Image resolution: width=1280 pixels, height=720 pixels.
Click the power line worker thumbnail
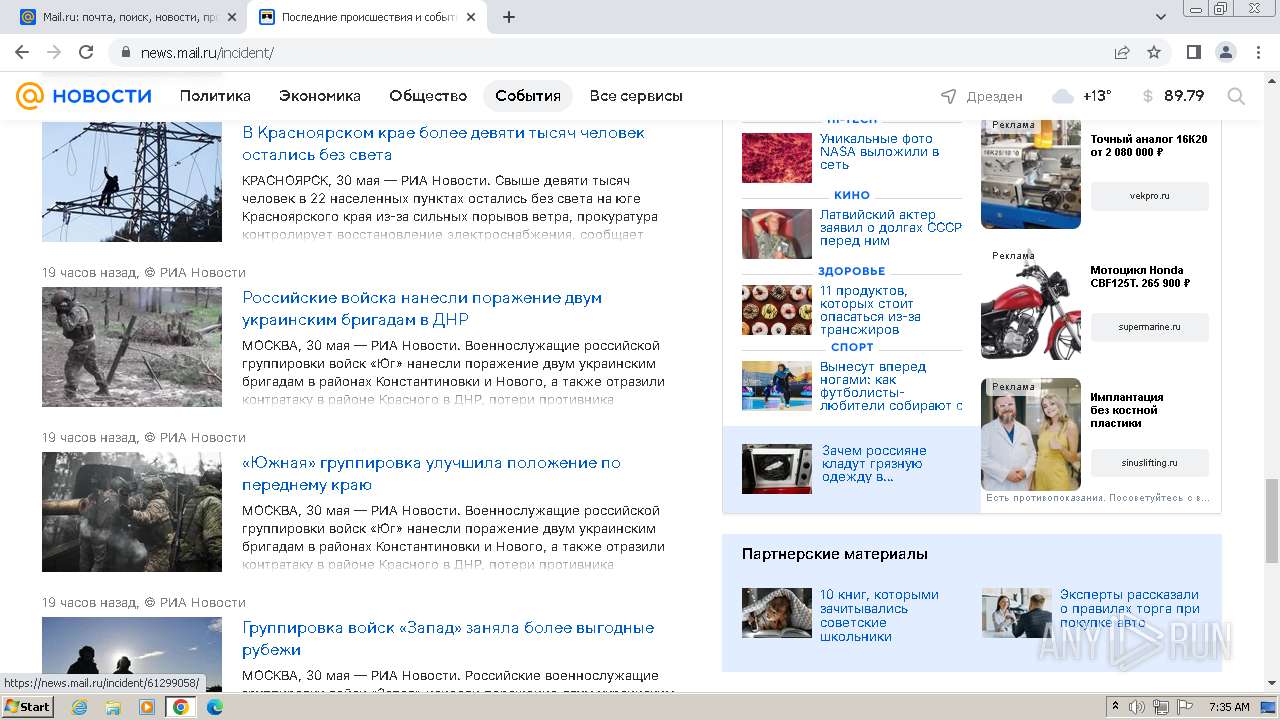(x=132, y=181)
